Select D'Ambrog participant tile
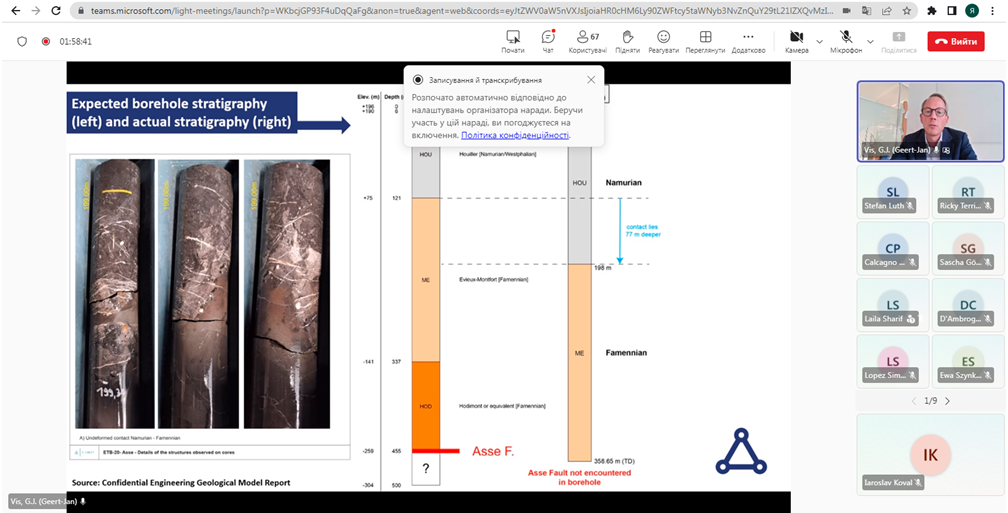Viewport: 1008px width, 513px height. (968, 305)
